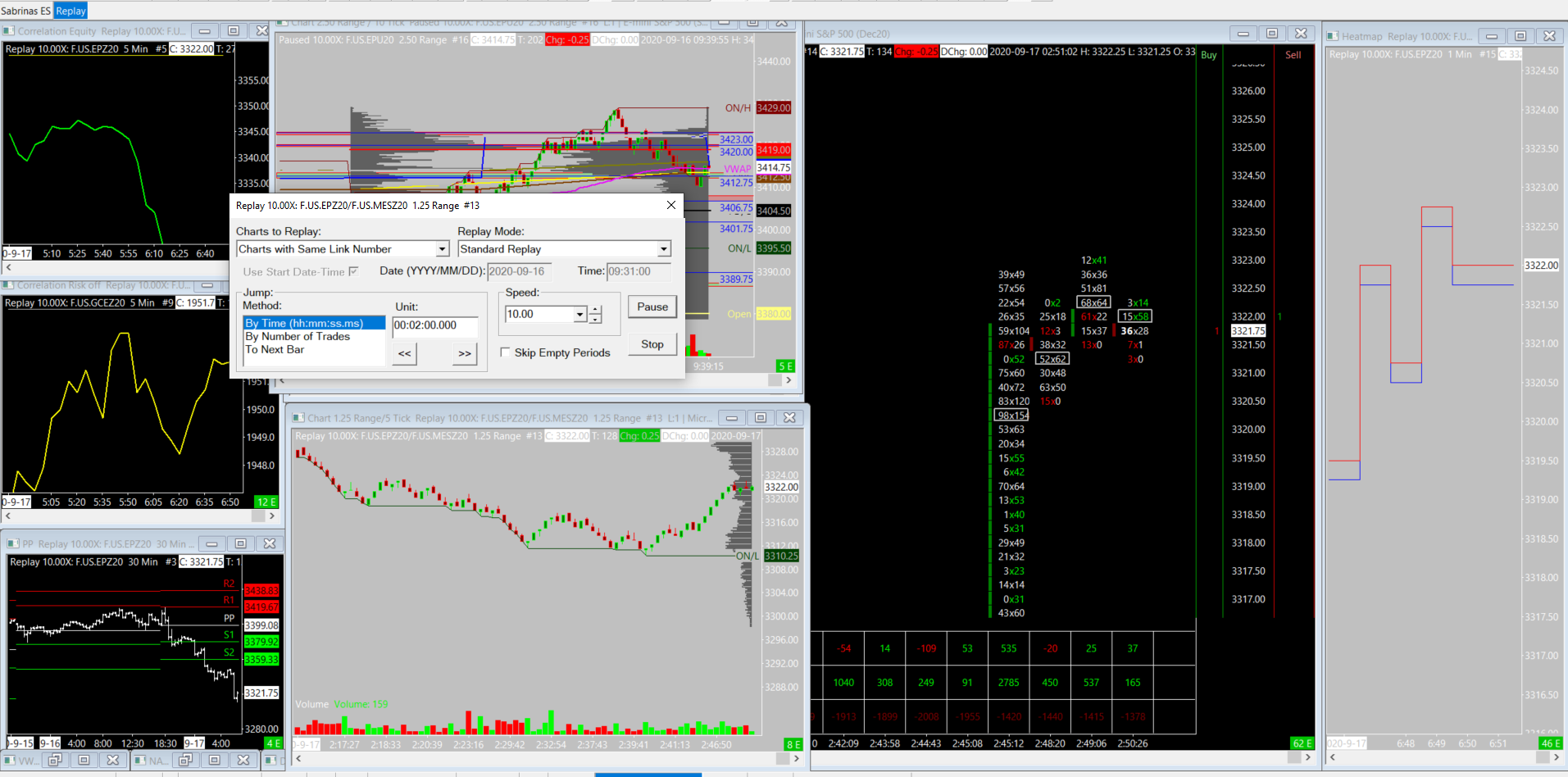Click the 52x62 boxed footprint cell

click(x=1052, y=359)
